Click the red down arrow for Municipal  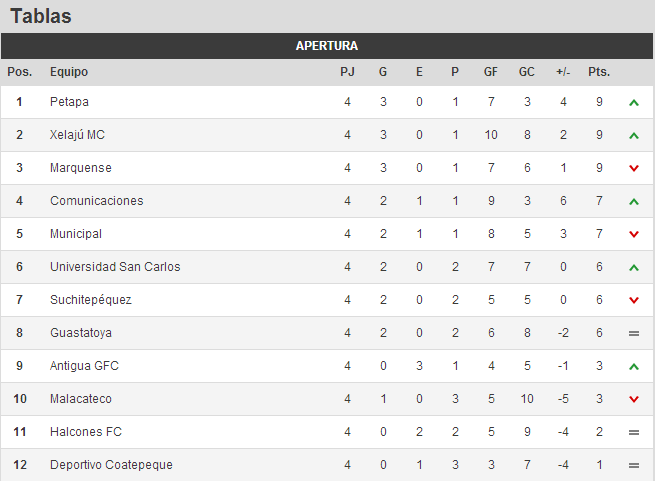(x=634, y=234)
